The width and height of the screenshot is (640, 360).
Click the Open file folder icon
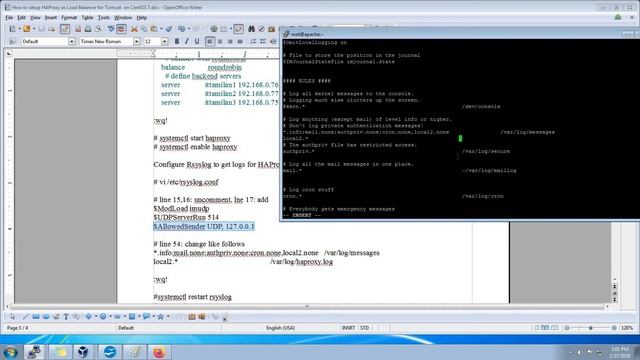(x=27, y=29)
